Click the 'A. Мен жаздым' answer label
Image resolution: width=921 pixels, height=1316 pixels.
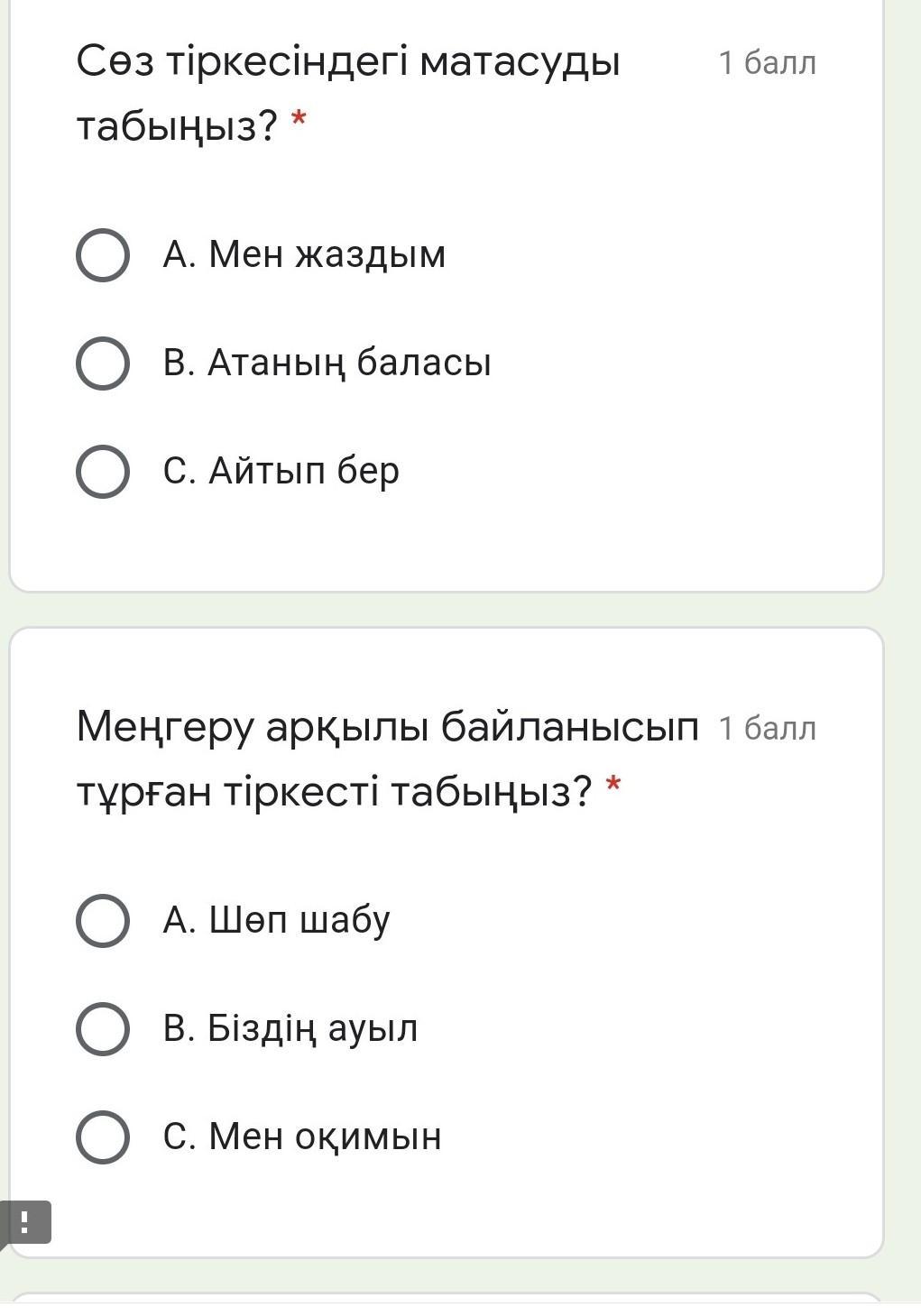(x=304, y=255)
